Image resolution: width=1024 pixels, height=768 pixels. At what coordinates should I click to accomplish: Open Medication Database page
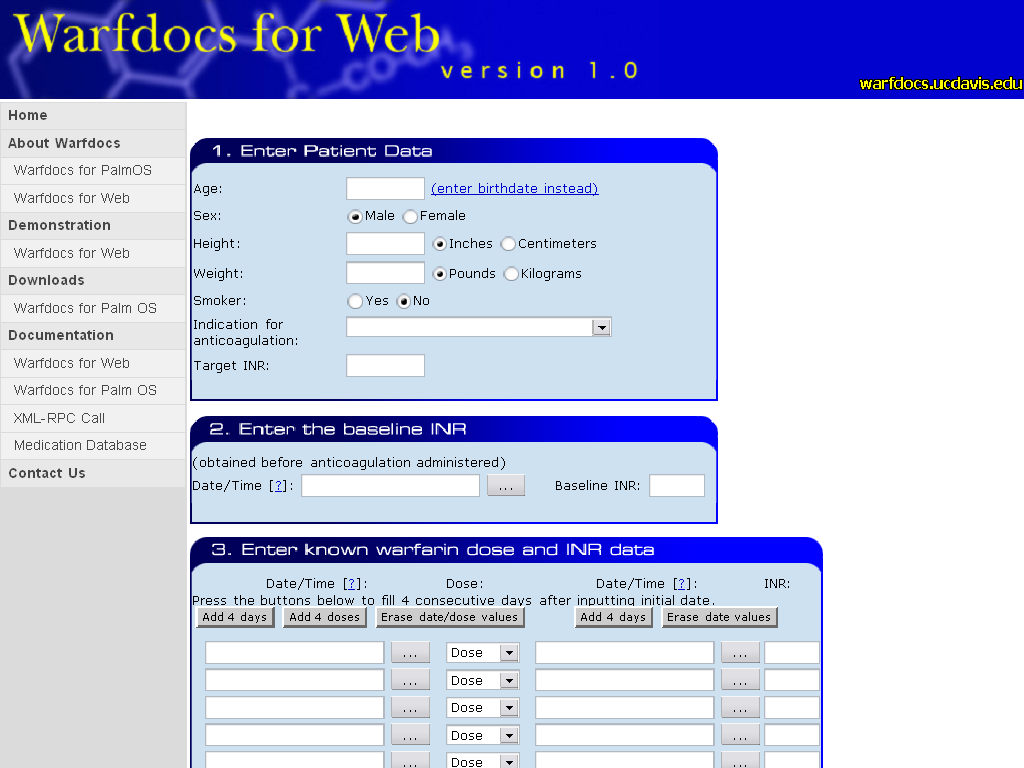click(93, 445)
